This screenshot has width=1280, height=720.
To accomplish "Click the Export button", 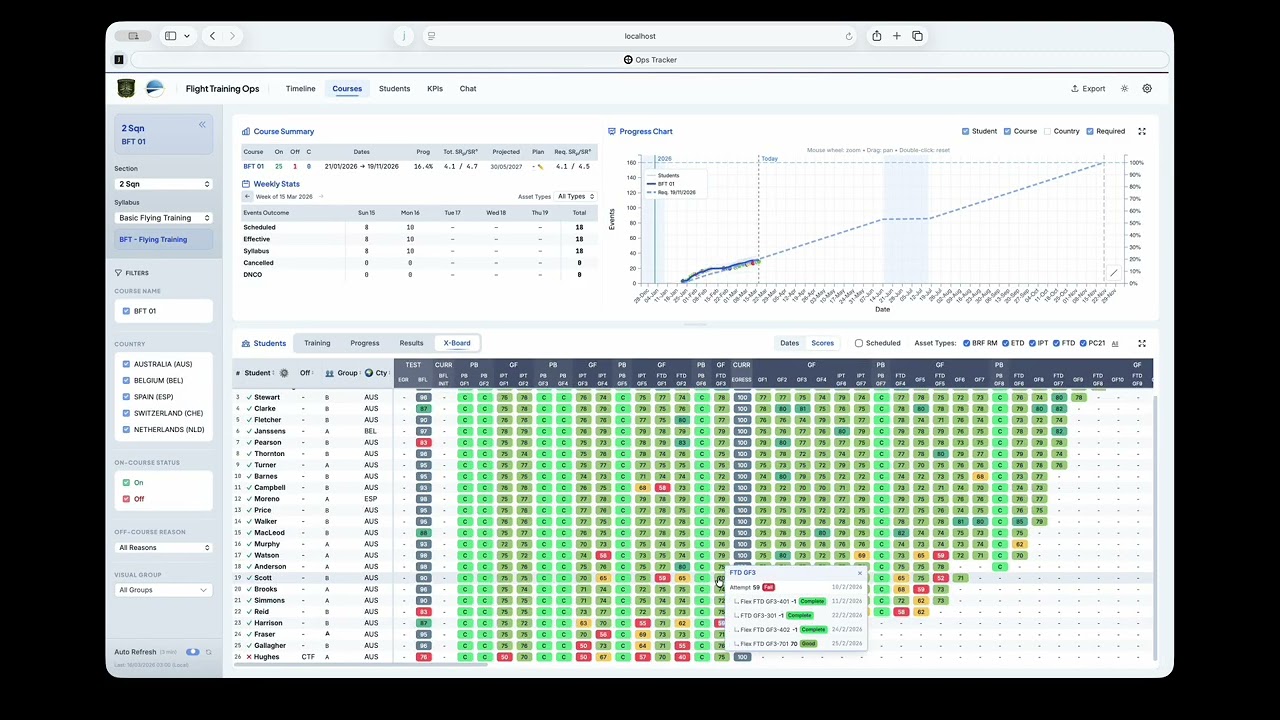I will pyautogui.click(x=1088, y=89).
